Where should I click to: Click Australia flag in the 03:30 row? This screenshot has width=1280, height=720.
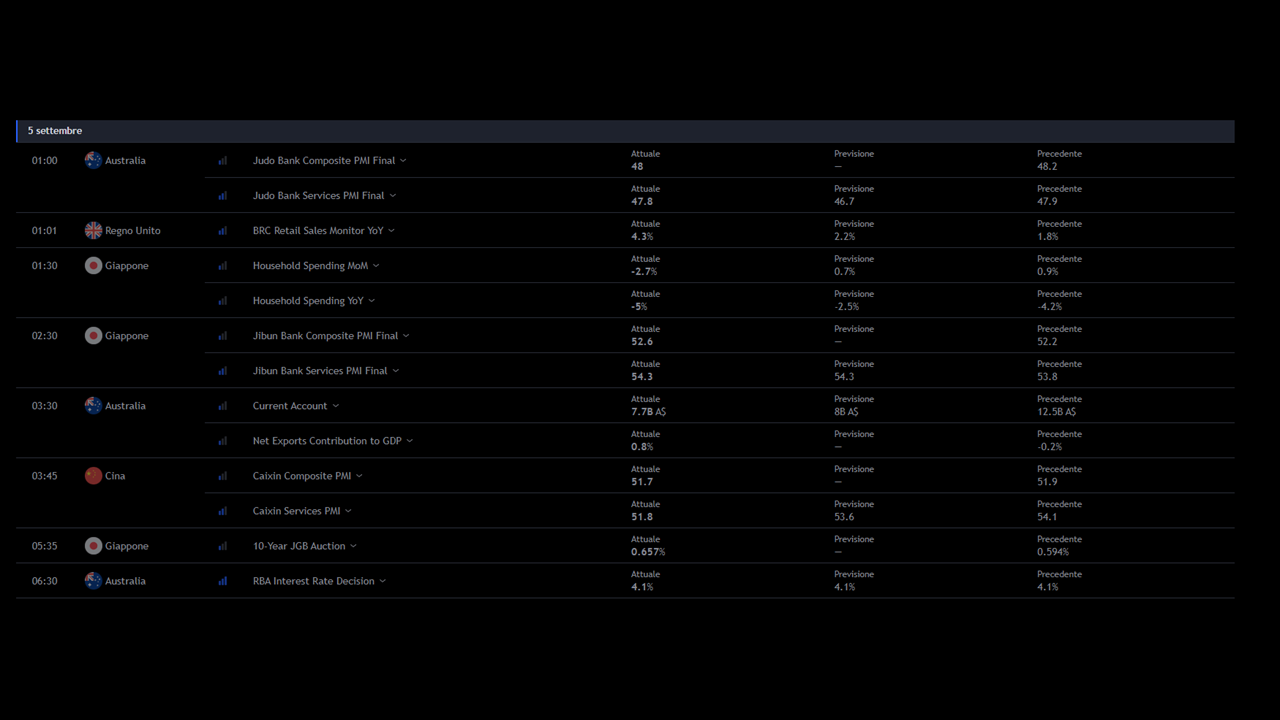pos(93,406)
